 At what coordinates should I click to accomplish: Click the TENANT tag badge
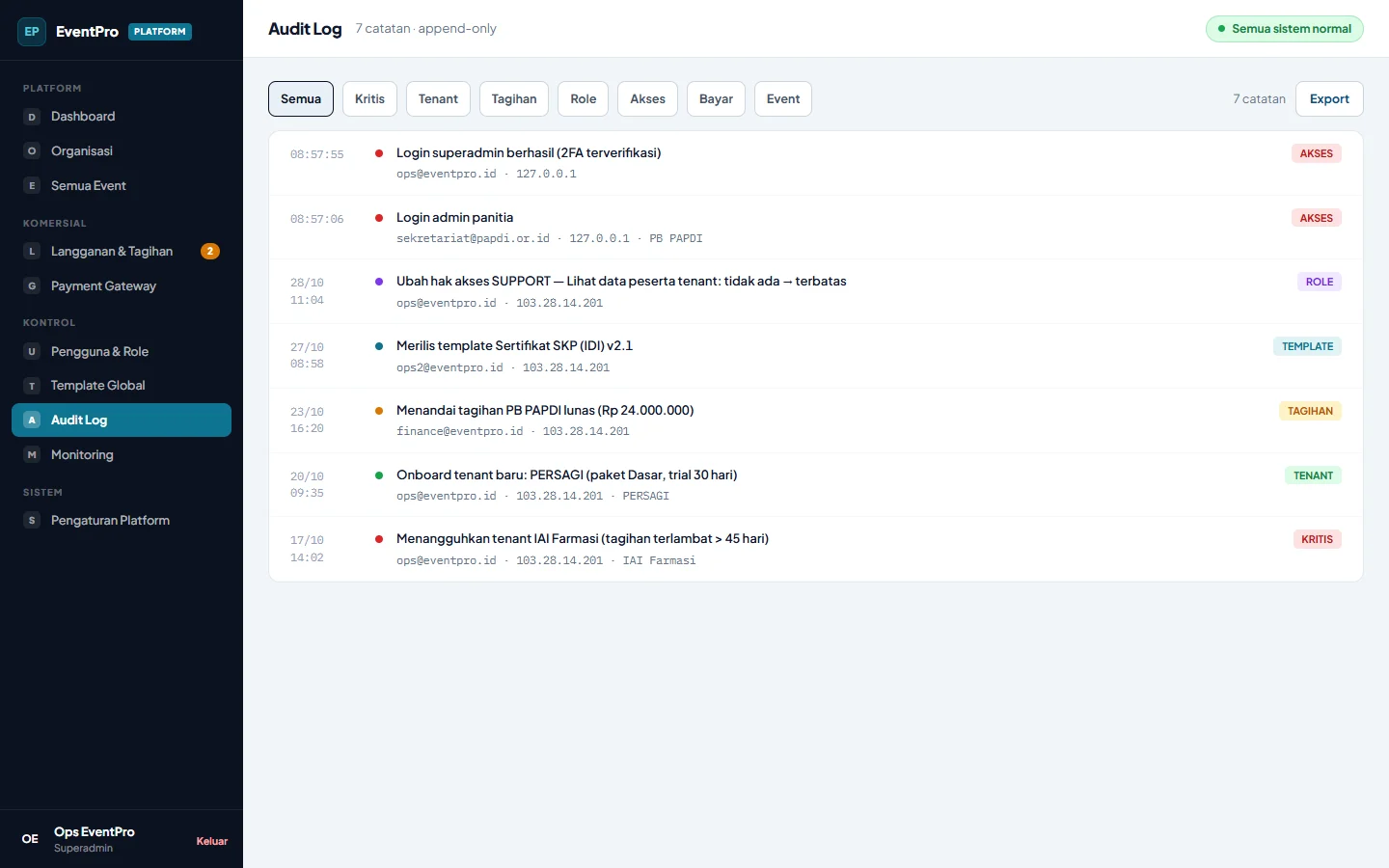point(1313,475)
